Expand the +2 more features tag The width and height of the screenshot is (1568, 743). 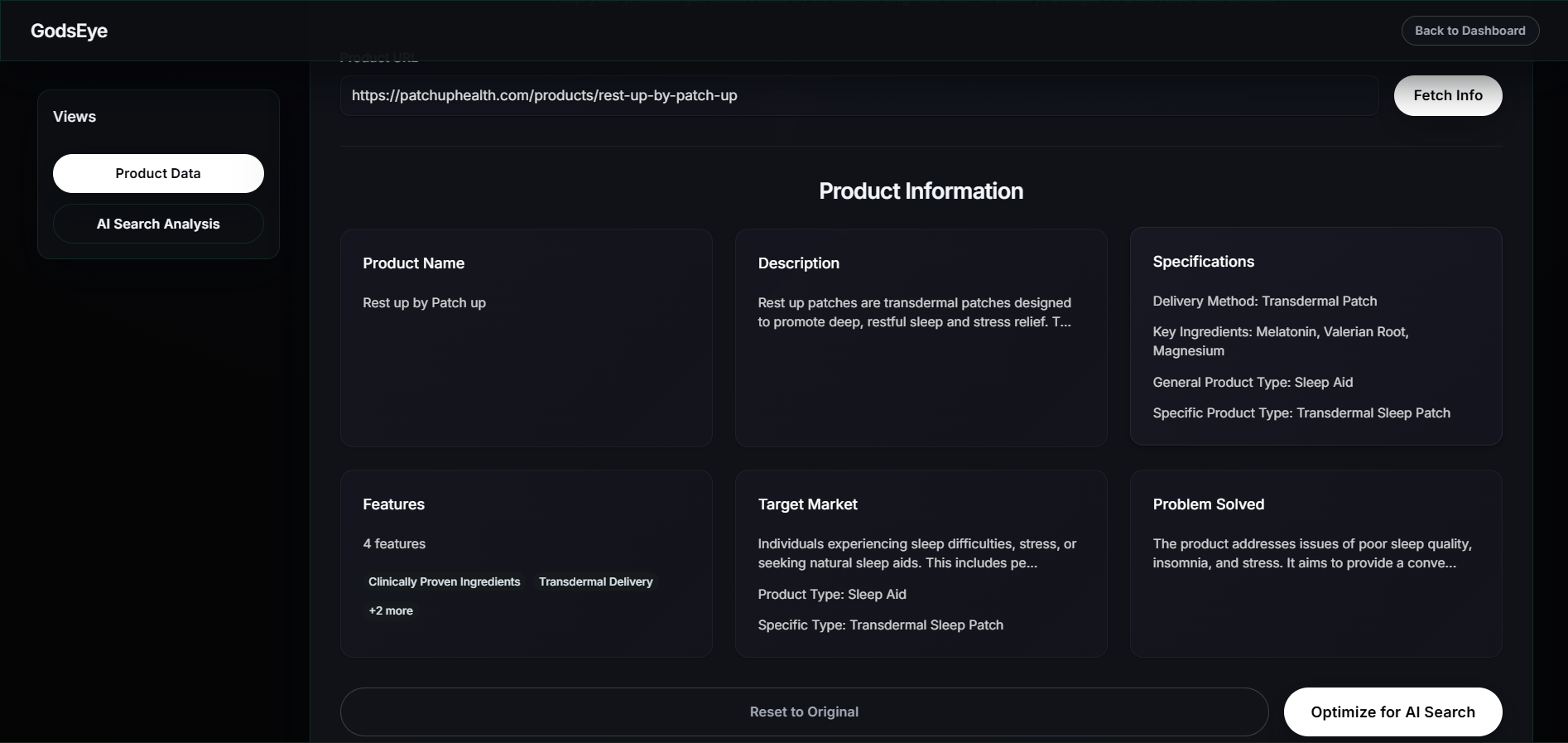click(391, 610)
